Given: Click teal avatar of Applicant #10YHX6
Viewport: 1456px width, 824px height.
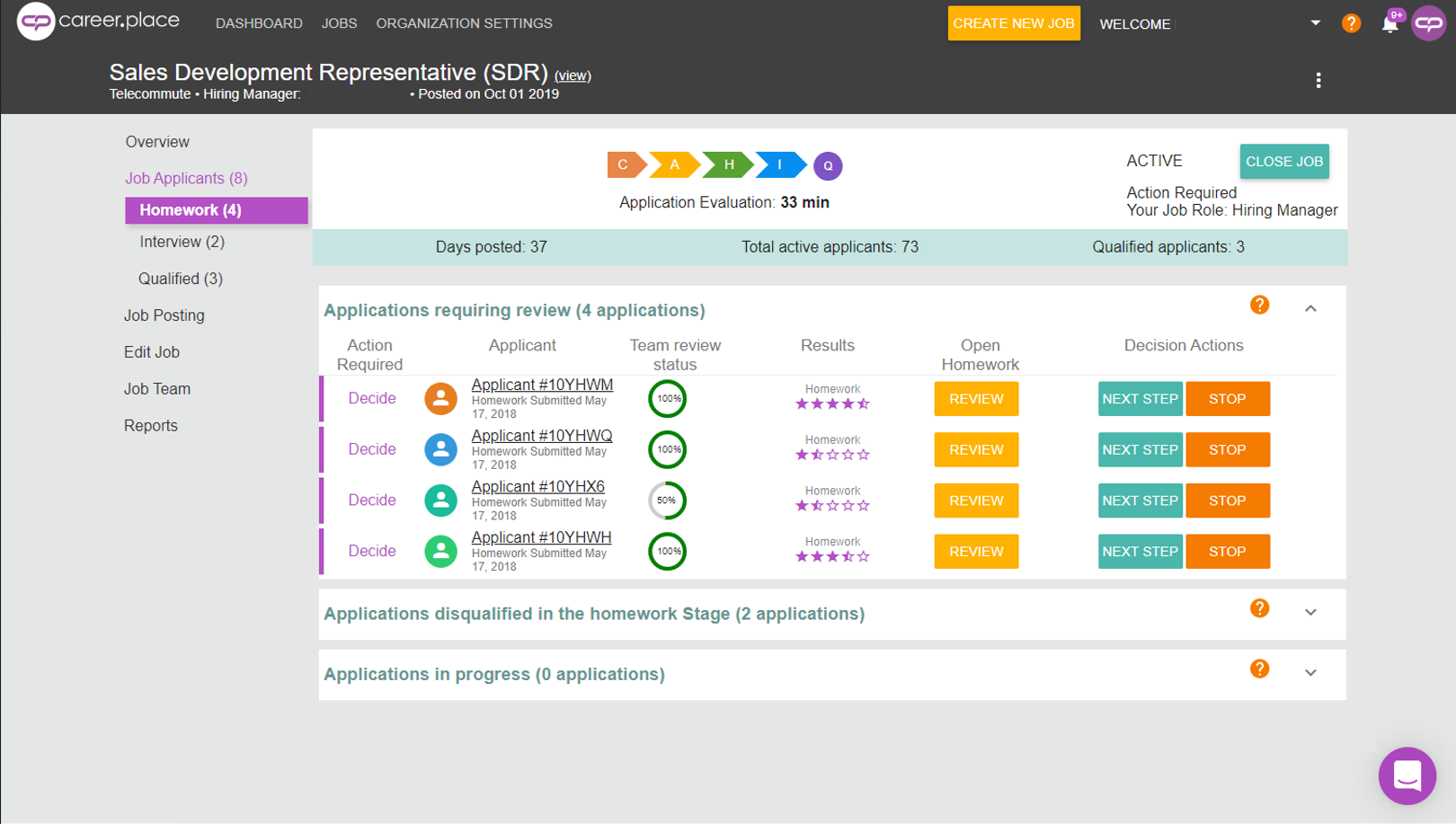Looking at the screenshot, I should click(x=440, y=501).
